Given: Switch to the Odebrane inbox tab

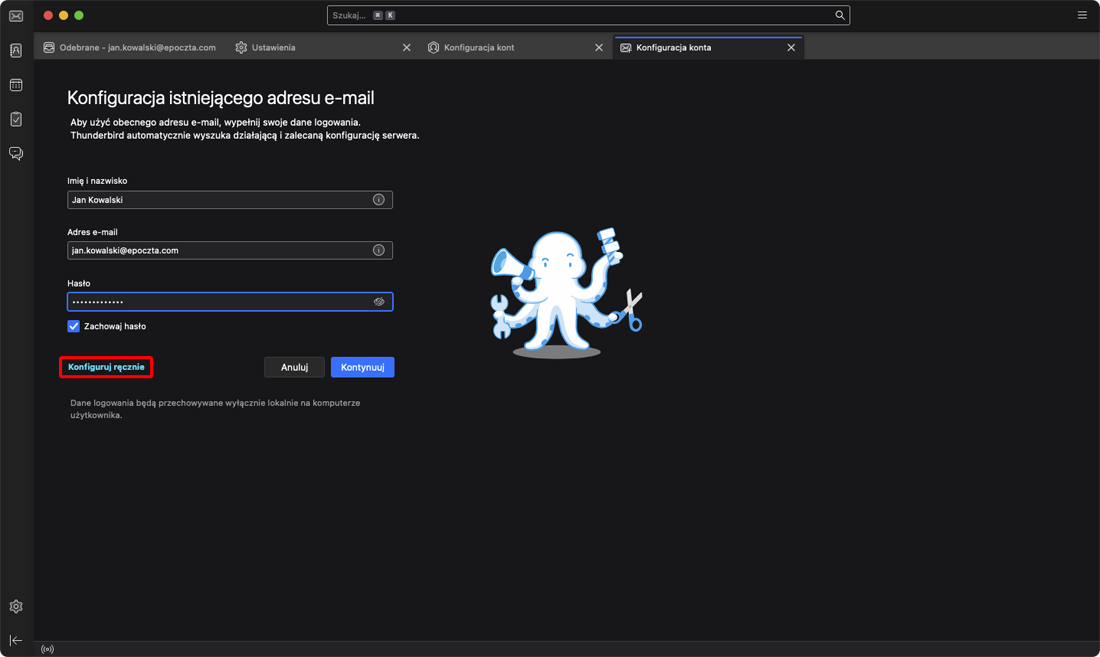Looking at the screenshot, I should pyautogui.click(x=130, y=47).
